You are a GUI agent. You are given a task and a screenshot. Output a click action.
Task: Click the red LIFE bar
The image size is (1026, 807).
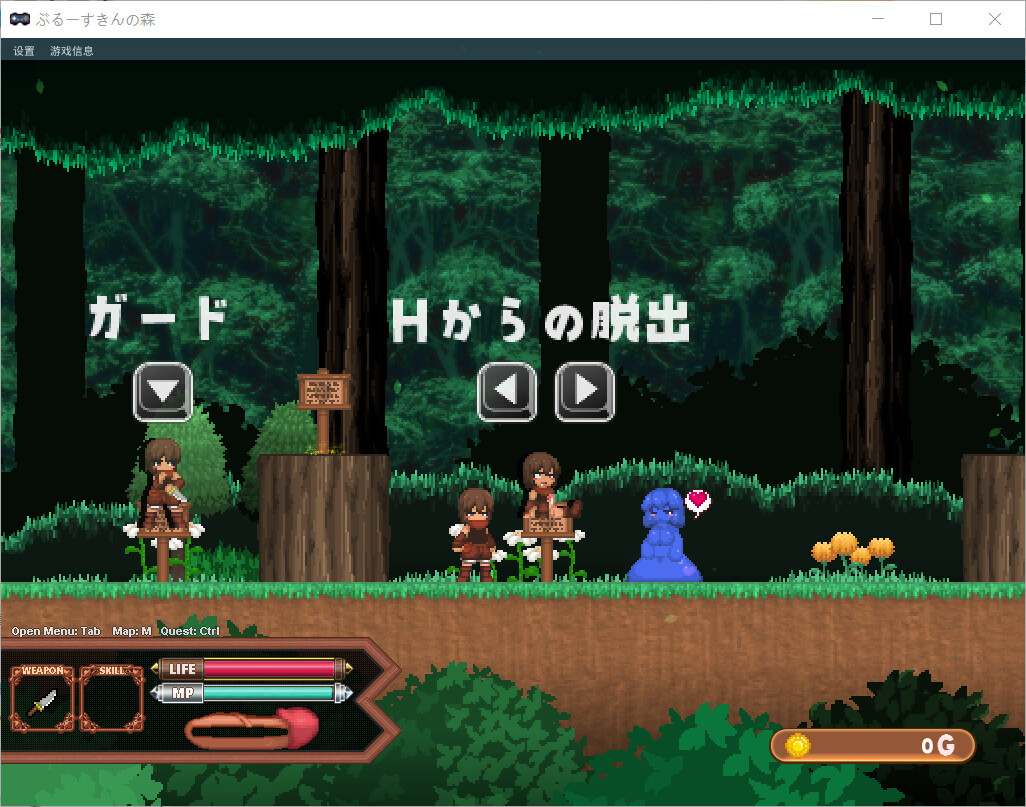268,668
